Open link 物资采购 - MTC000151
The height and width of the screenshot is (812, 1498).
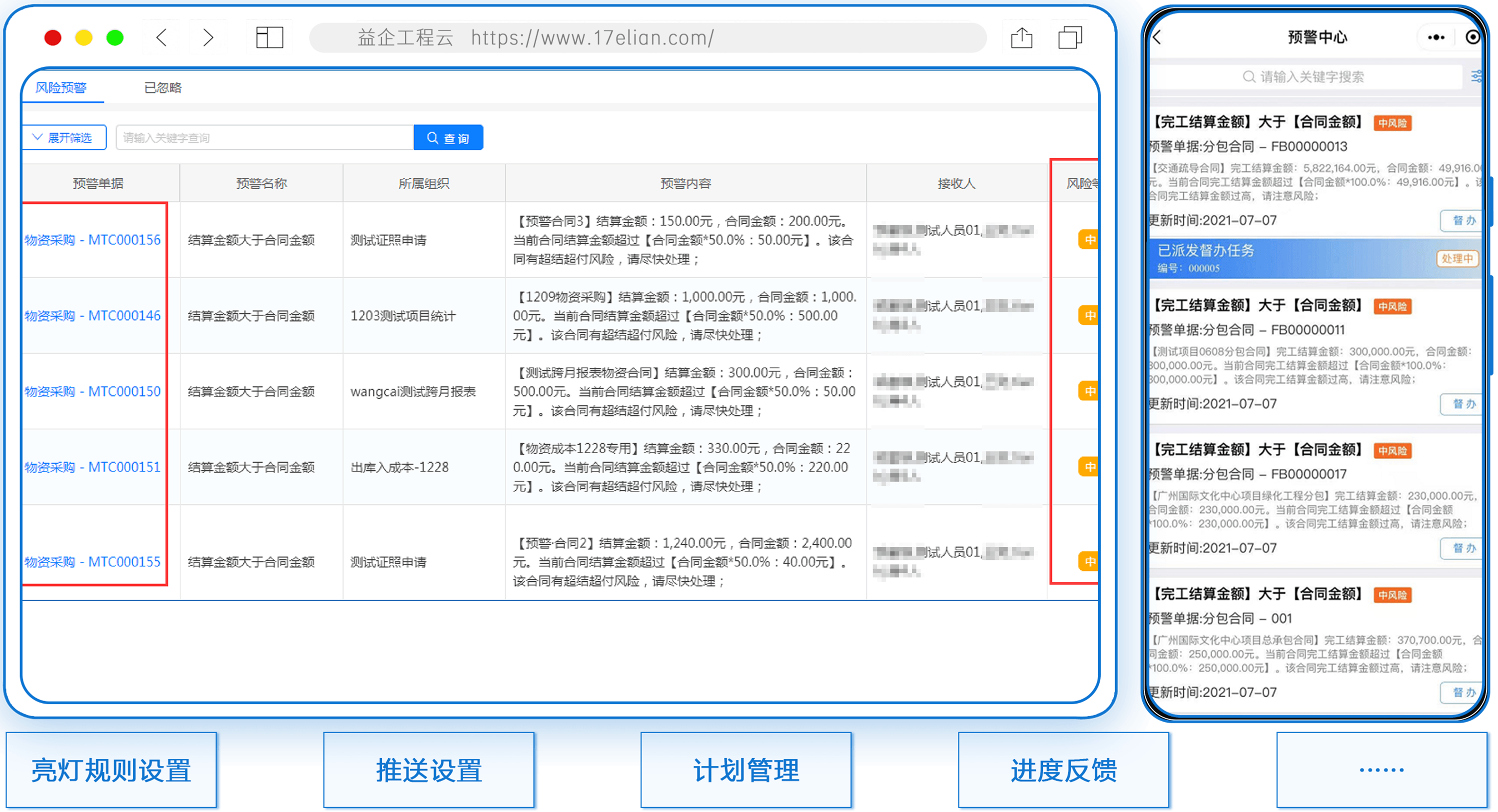(x=92, y=467)
